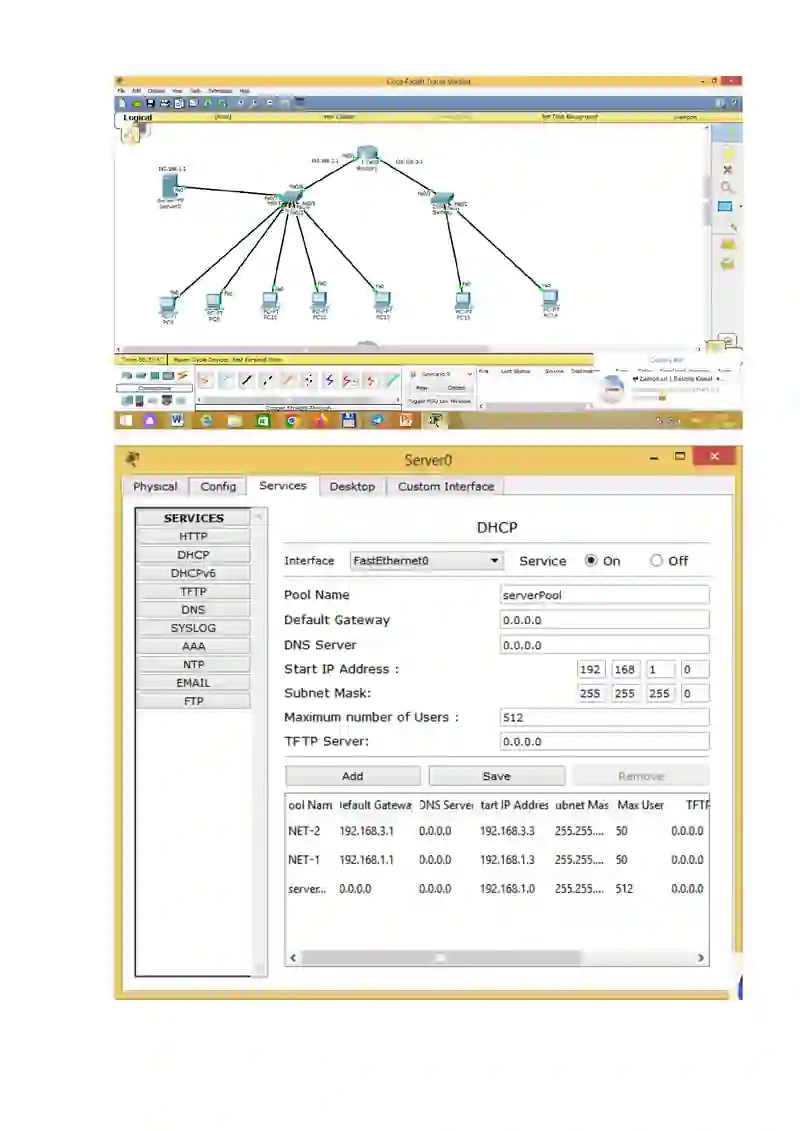Image resolution: width=800 pixels, height=1131 pixels.
Task: Open the DNS service settings
Action: click(193, 609)
